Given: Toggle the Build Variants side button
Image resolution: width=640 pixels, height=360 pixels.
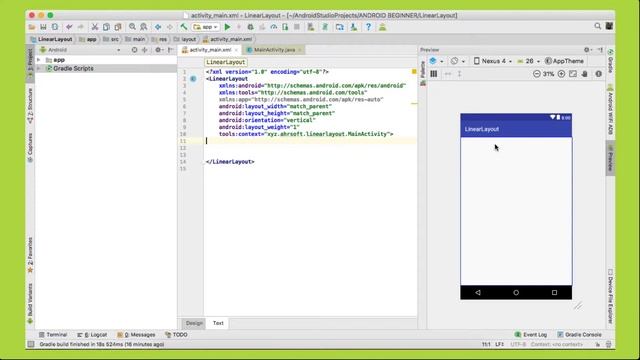Looking at the screenshot, I should point(30,304).
